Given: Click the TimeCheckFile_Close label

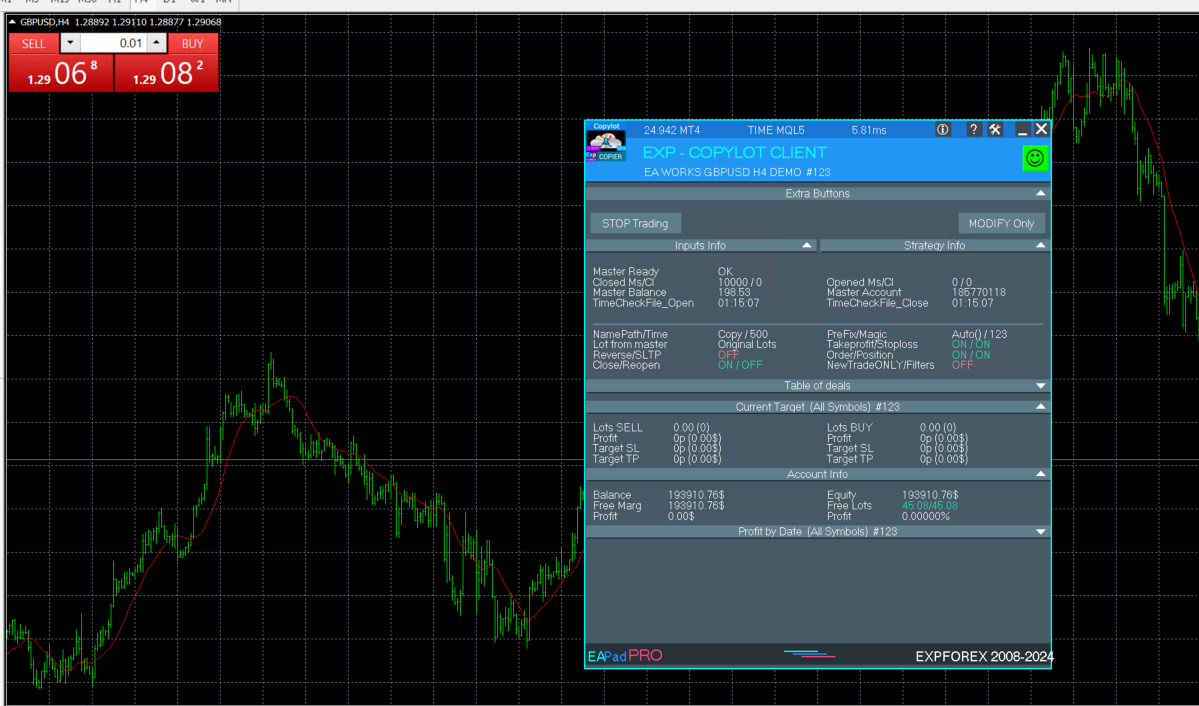Looking at the screenshot, I should point(877,303).
